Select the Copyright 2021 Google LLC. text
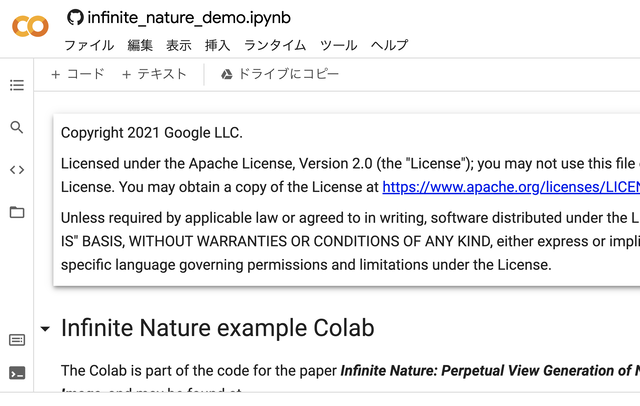The width and height of the screenshot is (640, 406). pos(151,133)
